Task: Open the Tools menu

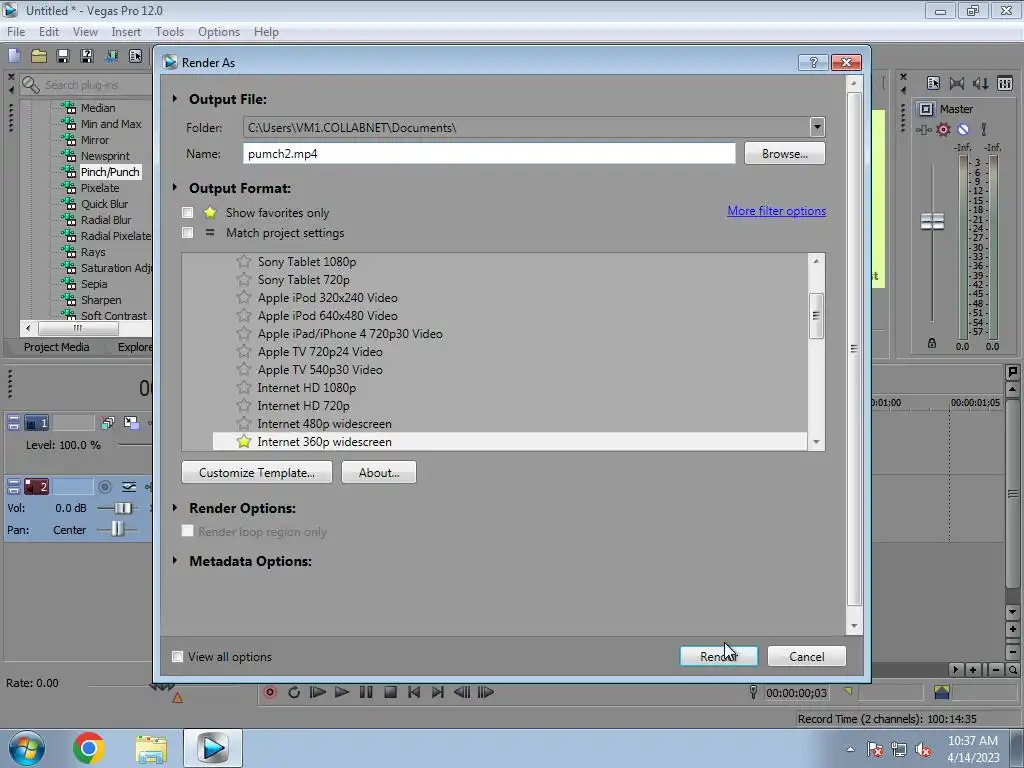Action: [169, 31]
